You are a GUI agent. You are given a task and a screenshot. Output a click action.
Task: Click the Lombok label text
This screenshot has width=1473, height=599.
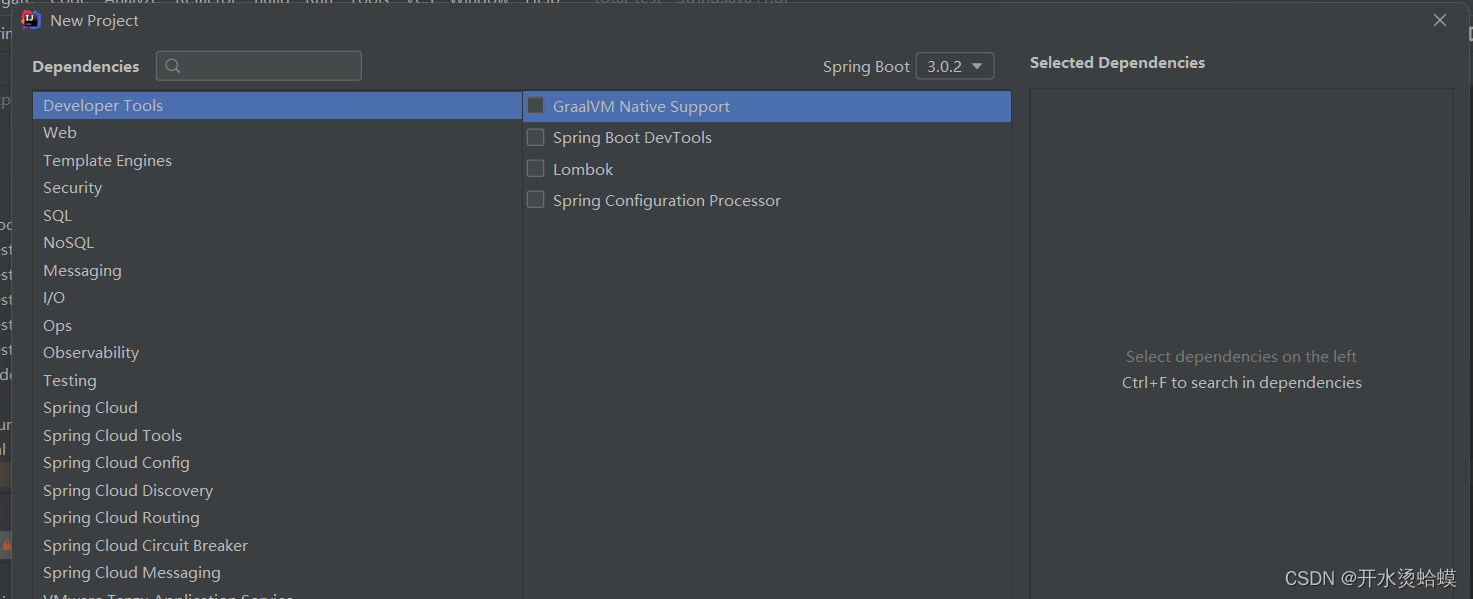point(583,169)
